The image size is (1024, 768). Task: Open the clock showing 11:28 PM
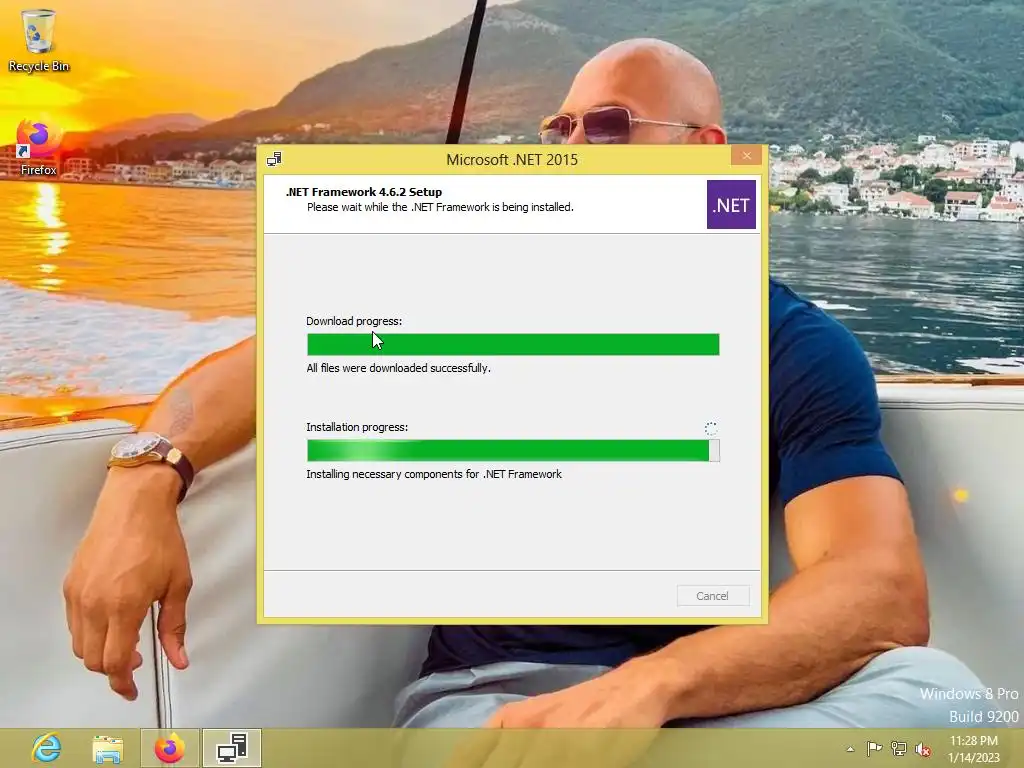974,749
